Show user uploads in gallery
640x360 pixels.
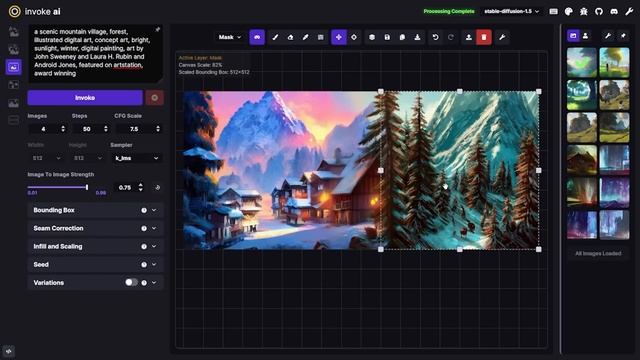pos(585,36)
